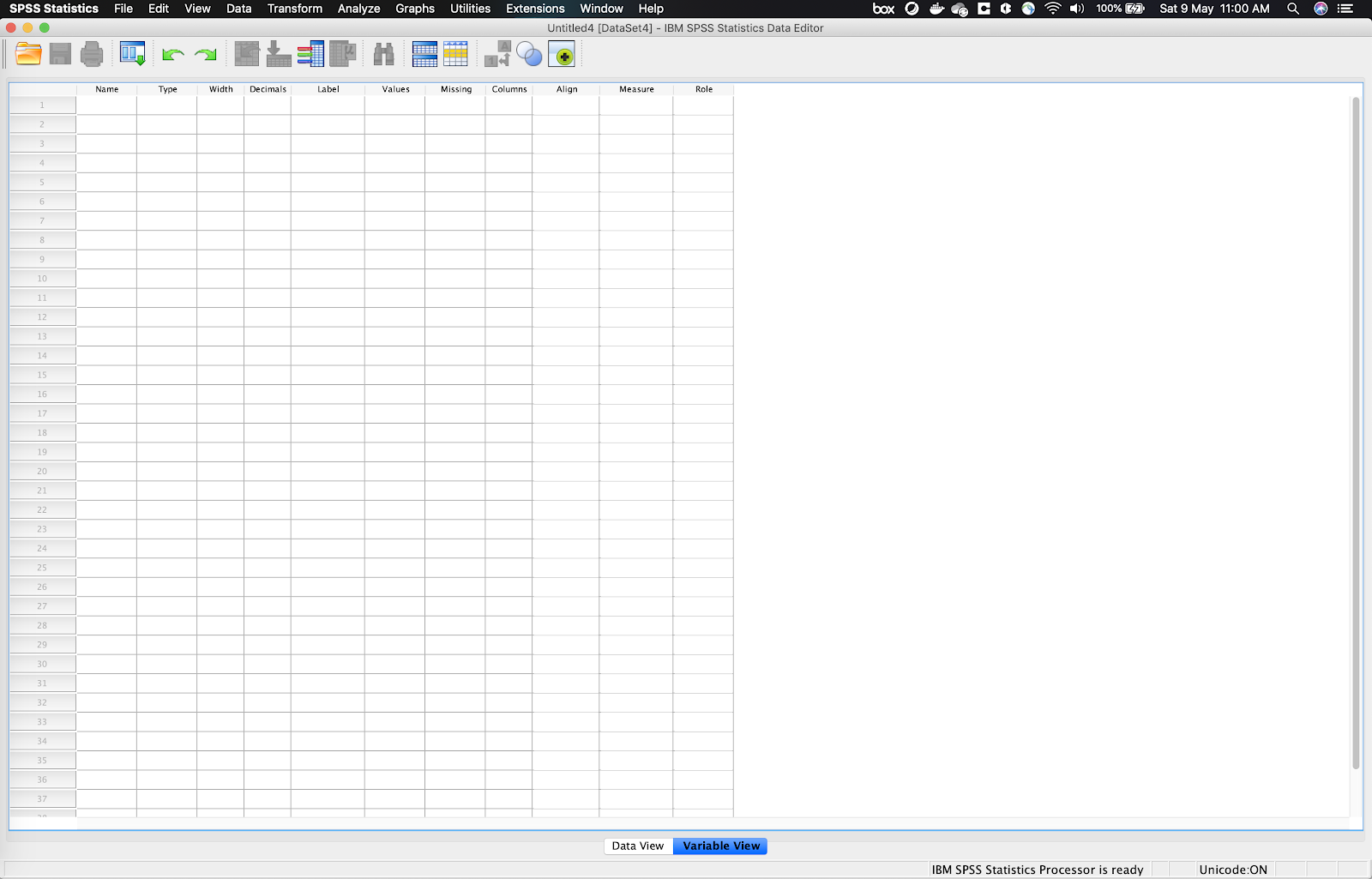Open the volume control menu bar icon
The image size is (1372, 879).
click(x=1077, y=9)
